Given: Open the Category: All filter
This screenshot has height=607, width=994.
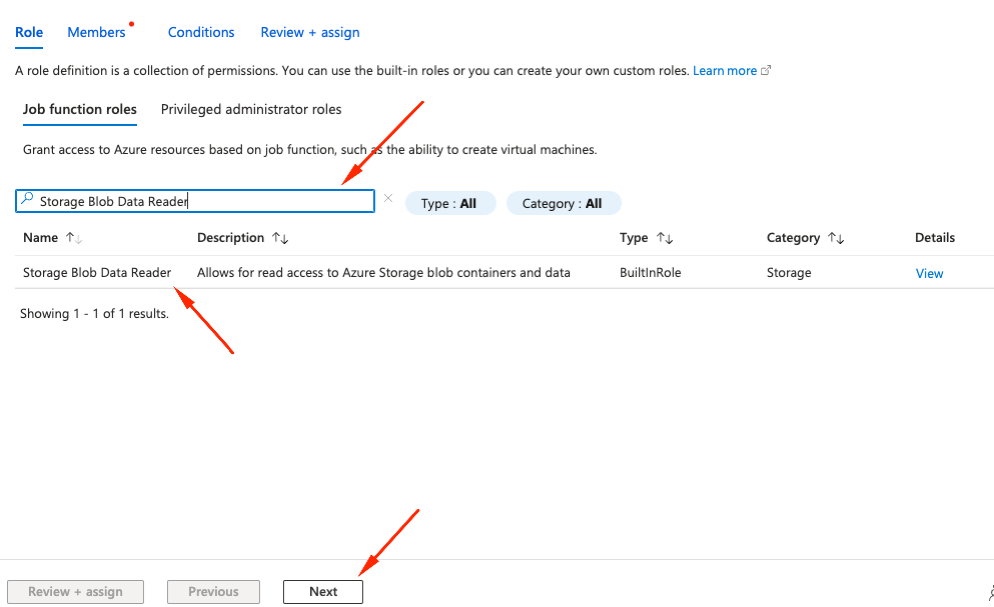Looking at the screenshot, I should tap(563, 203).
